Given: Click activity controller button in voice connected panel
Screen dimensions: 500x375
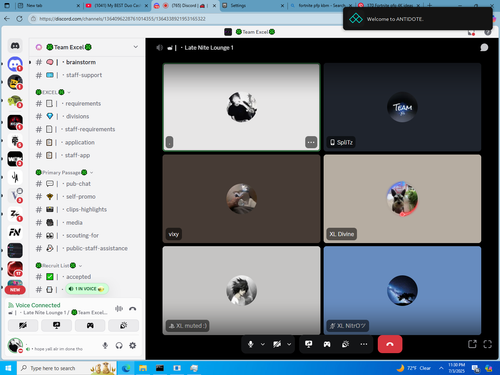Looking at the screenshot, I should 90,325.
